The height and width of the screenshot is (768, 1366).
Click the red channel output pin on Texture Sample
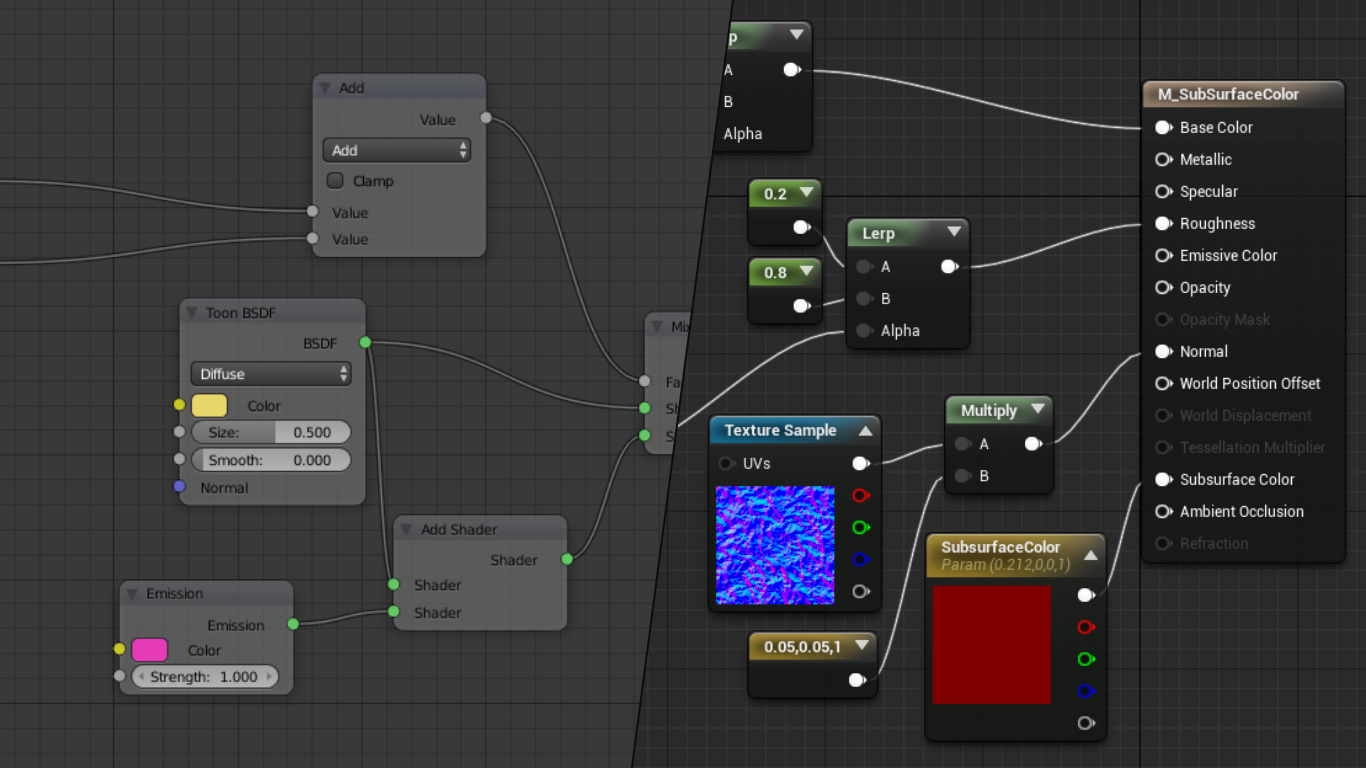point(861,495)
